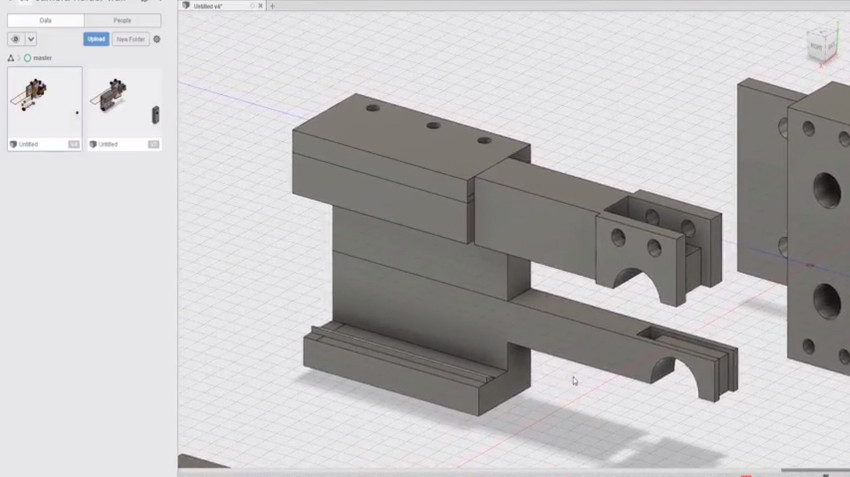Open data panel settings gear

[157, 39]
